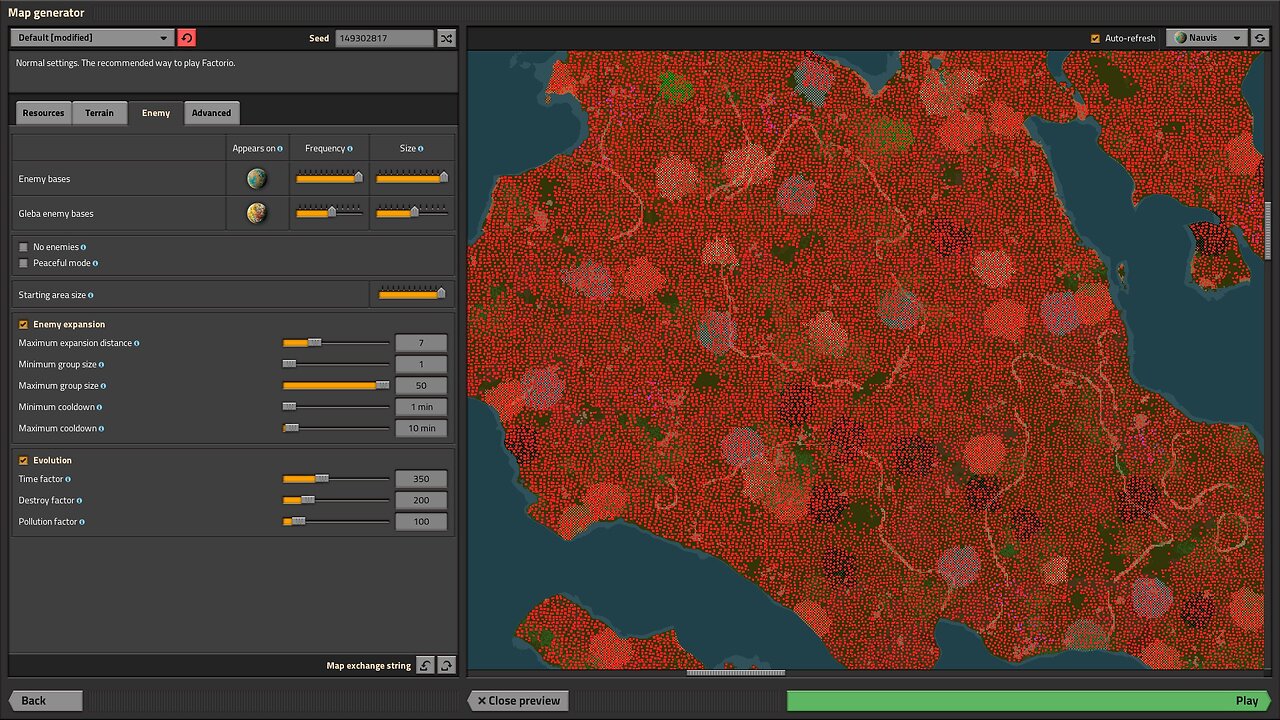The image size is (1280, 720).
Task: Adjust Gleba enemy bases Size slider
Action: [x=412, y=213]
